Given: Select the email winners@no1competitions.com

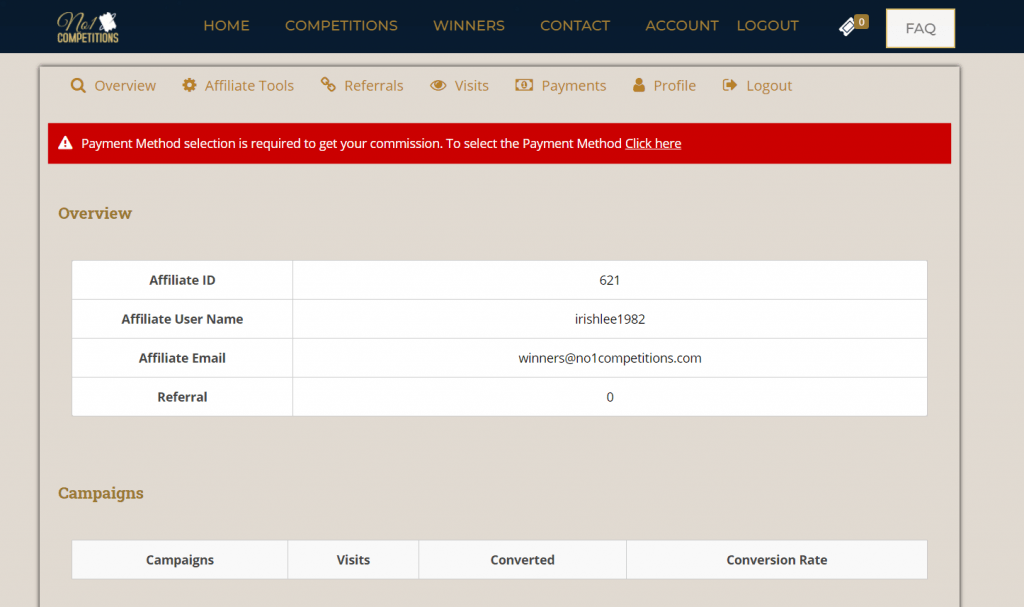Looking at the screenshot, I should click(610, 358).
